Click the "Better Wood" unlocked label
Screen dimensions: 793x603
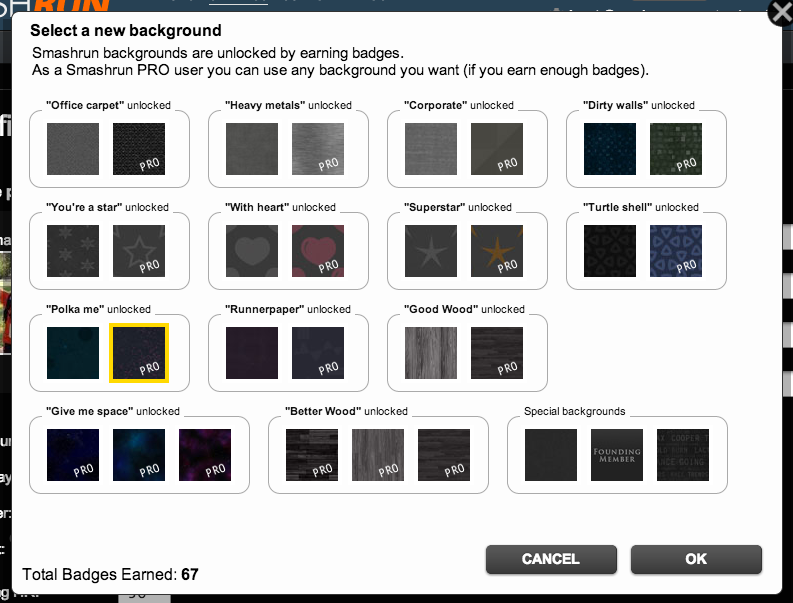pos(346,411)
